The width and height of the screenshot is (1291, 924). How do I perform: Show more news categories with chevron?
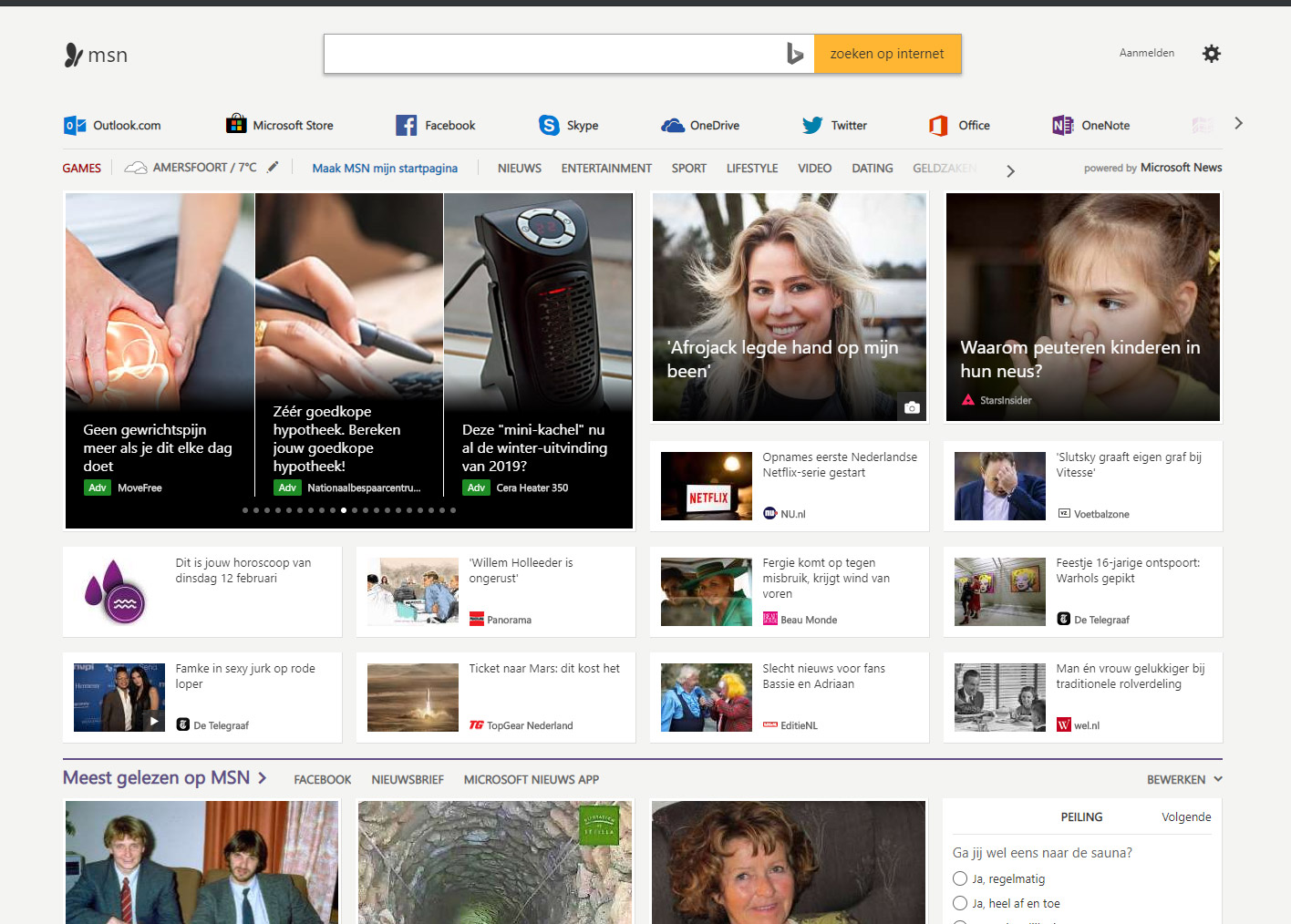click(x=1010, y=170)
